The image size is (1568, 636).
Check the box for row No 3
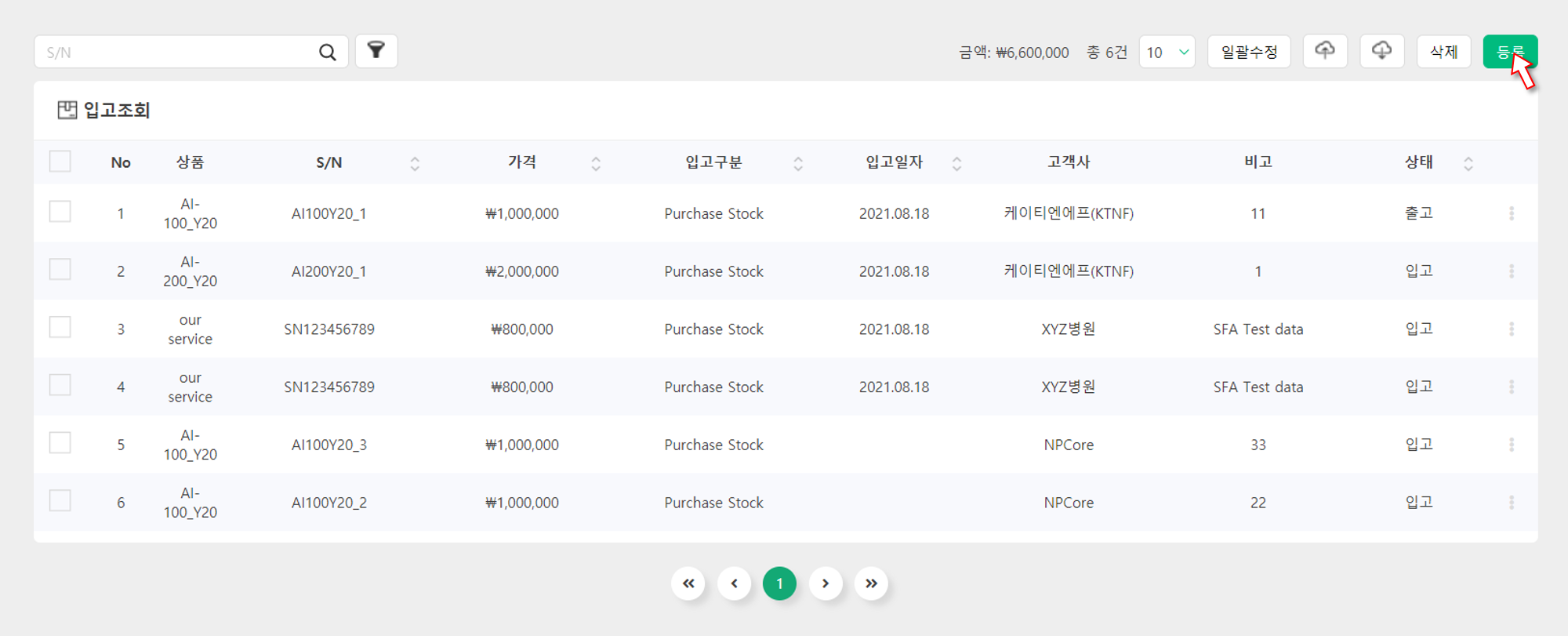[60, 327]
